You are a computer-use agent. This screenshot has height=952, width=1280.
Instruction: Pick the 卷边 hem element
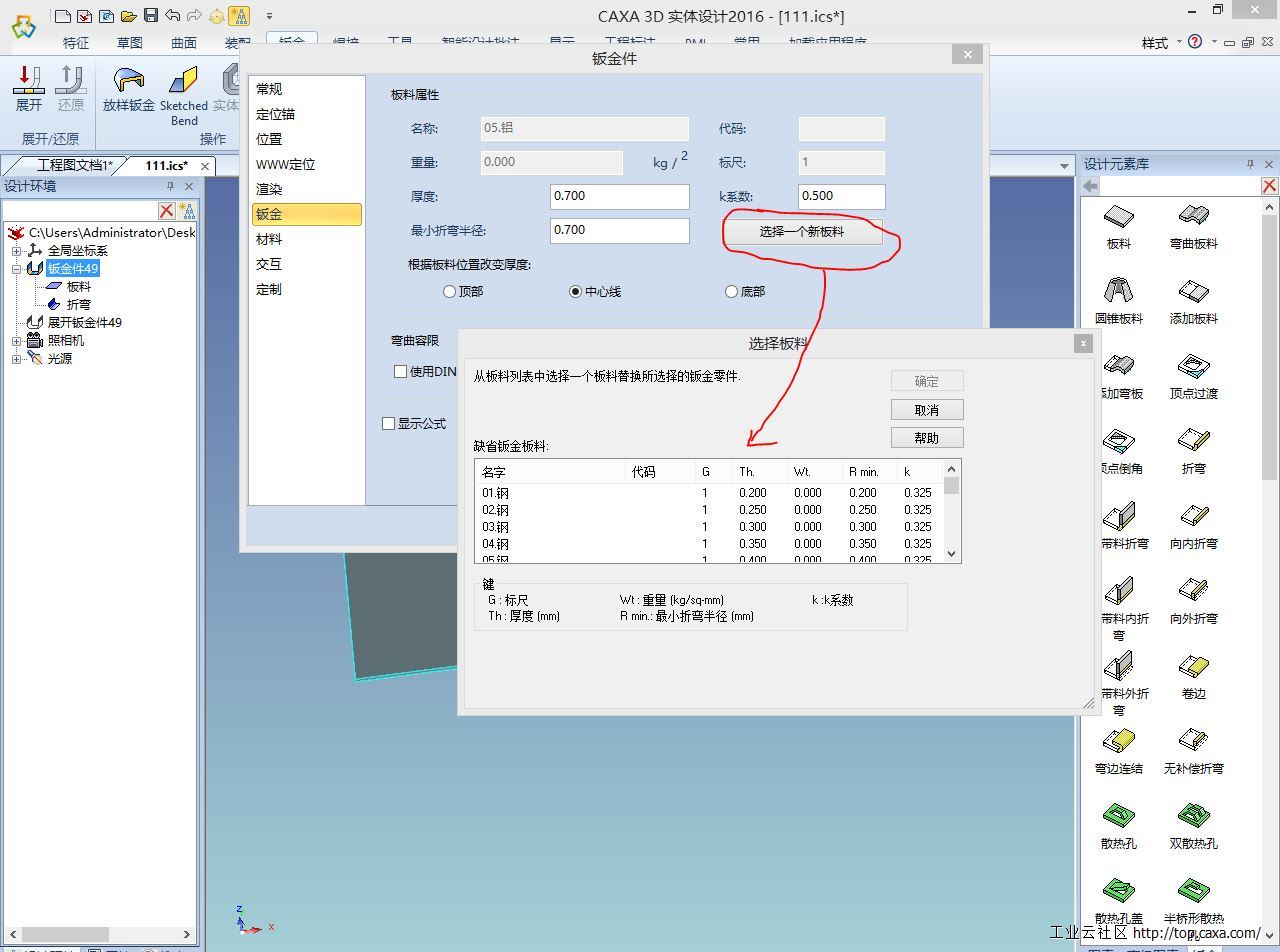point(1194,677)
